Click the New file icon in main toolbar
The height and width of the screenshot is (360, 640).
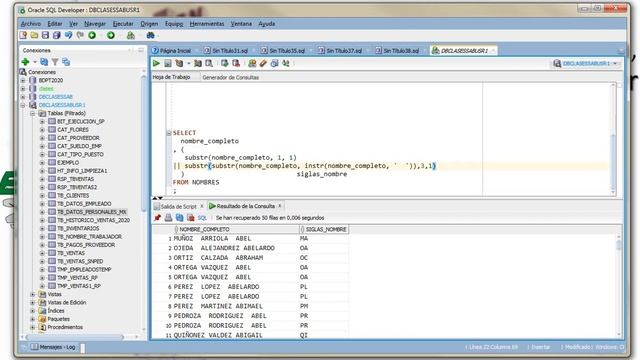point(23,36)
